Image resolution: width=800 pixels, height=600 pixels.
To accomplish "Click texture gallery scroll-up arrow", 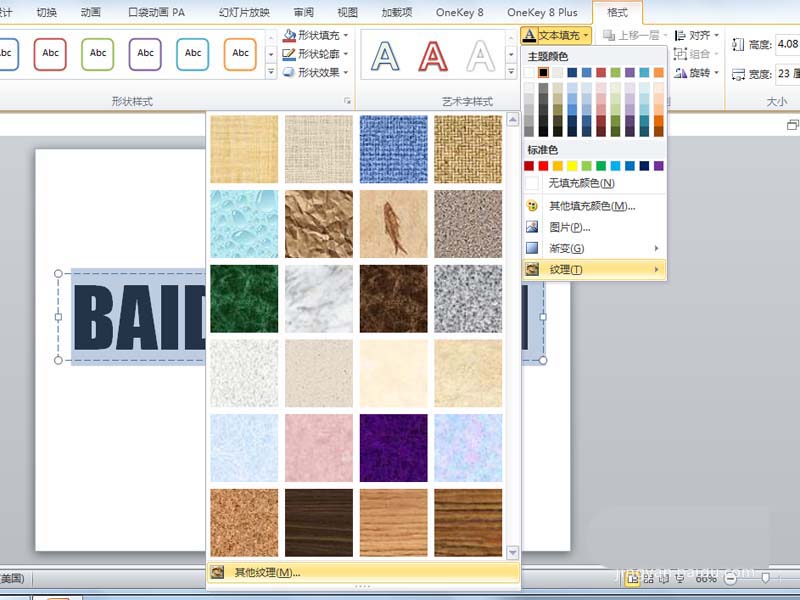I will 512,120.
